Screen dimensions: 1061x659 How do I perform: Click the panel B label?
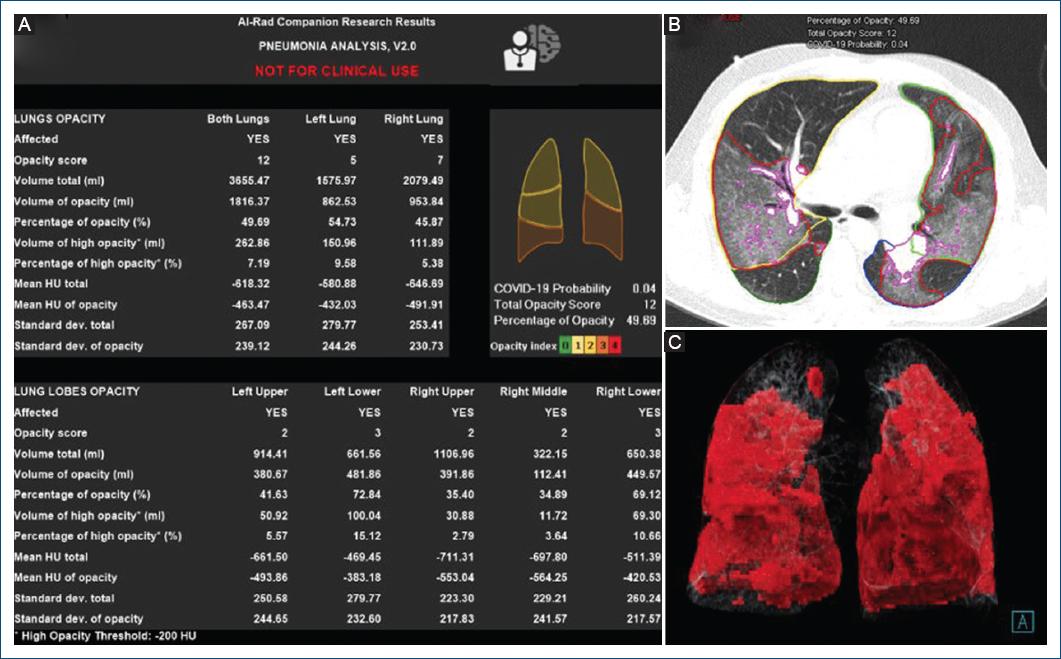tap(675, 25)
